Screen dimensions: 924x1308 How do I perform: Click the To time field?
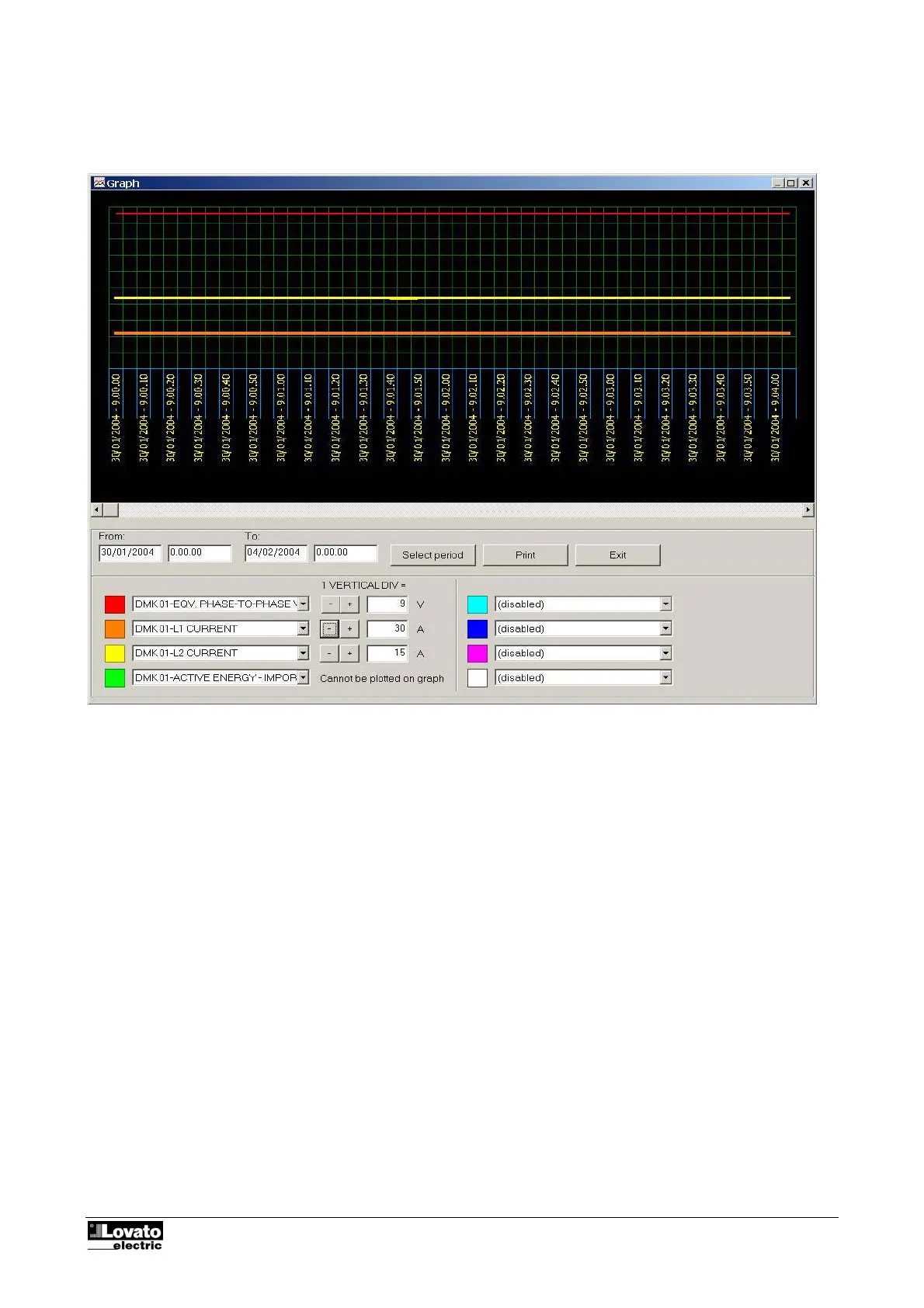pyautogui.click(x=346, y=553)
